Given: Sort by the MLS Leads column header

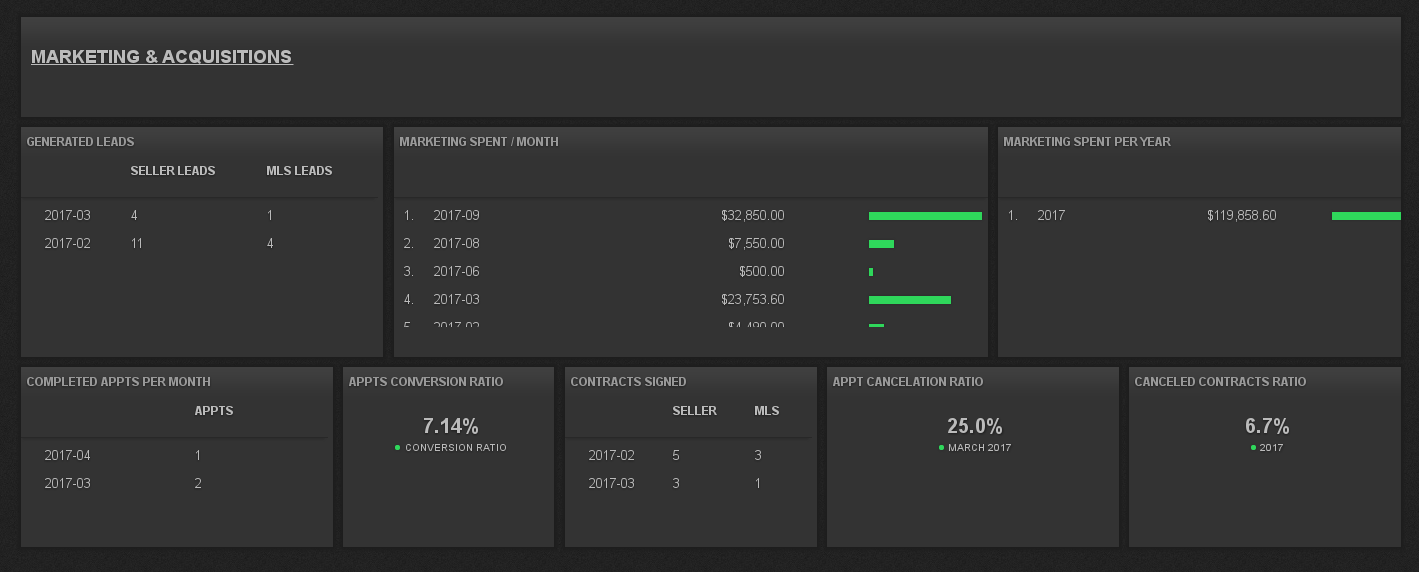Looking at the screenshot, I should pos(299,171).
